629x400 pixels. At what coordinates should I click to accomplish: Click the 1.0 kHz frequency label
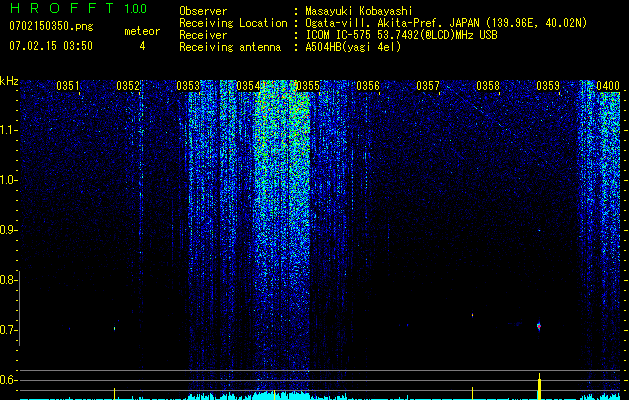(x=8, y=180)
